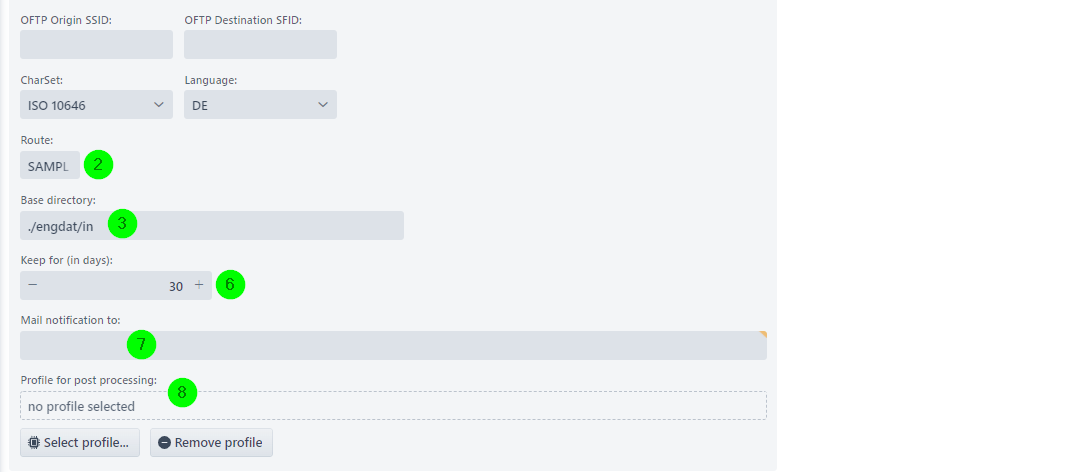
Task: Click the no profile selected box
Action: point(393,405)
